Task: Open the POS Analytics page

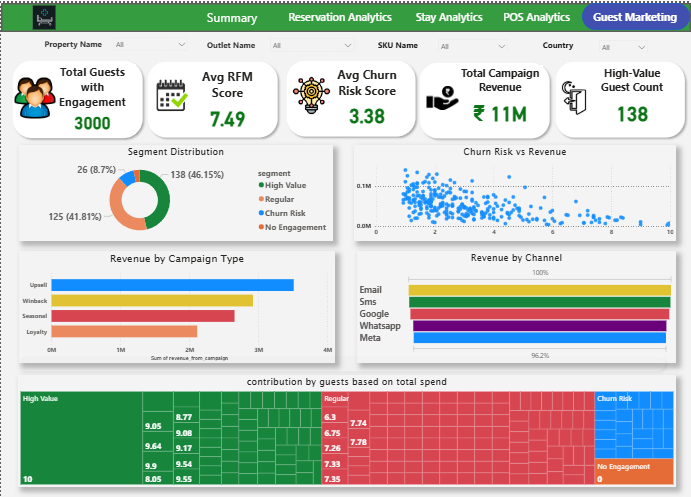Action: [x=539, y=18]
